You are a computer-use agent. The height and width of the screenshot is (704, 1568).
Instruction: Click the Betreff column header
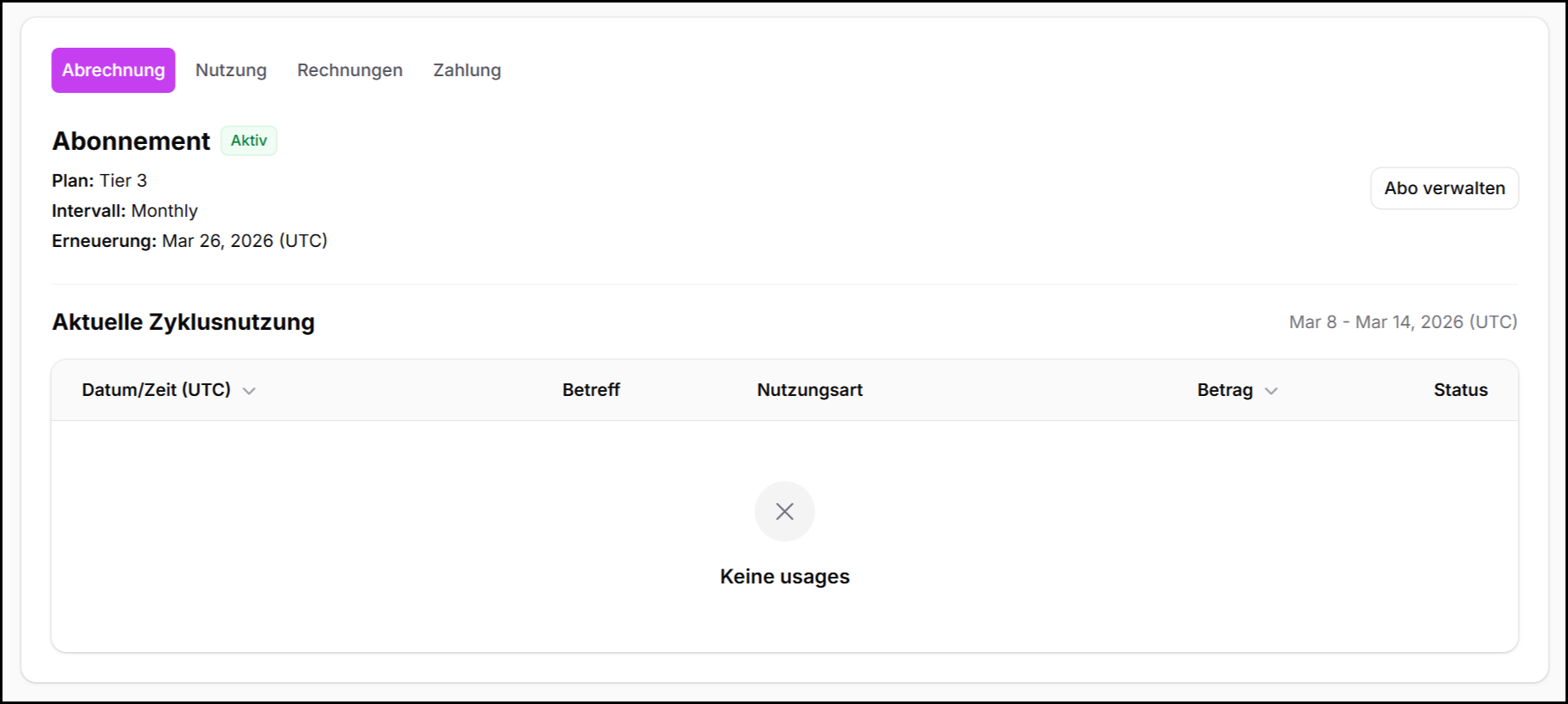coord(591,390)
